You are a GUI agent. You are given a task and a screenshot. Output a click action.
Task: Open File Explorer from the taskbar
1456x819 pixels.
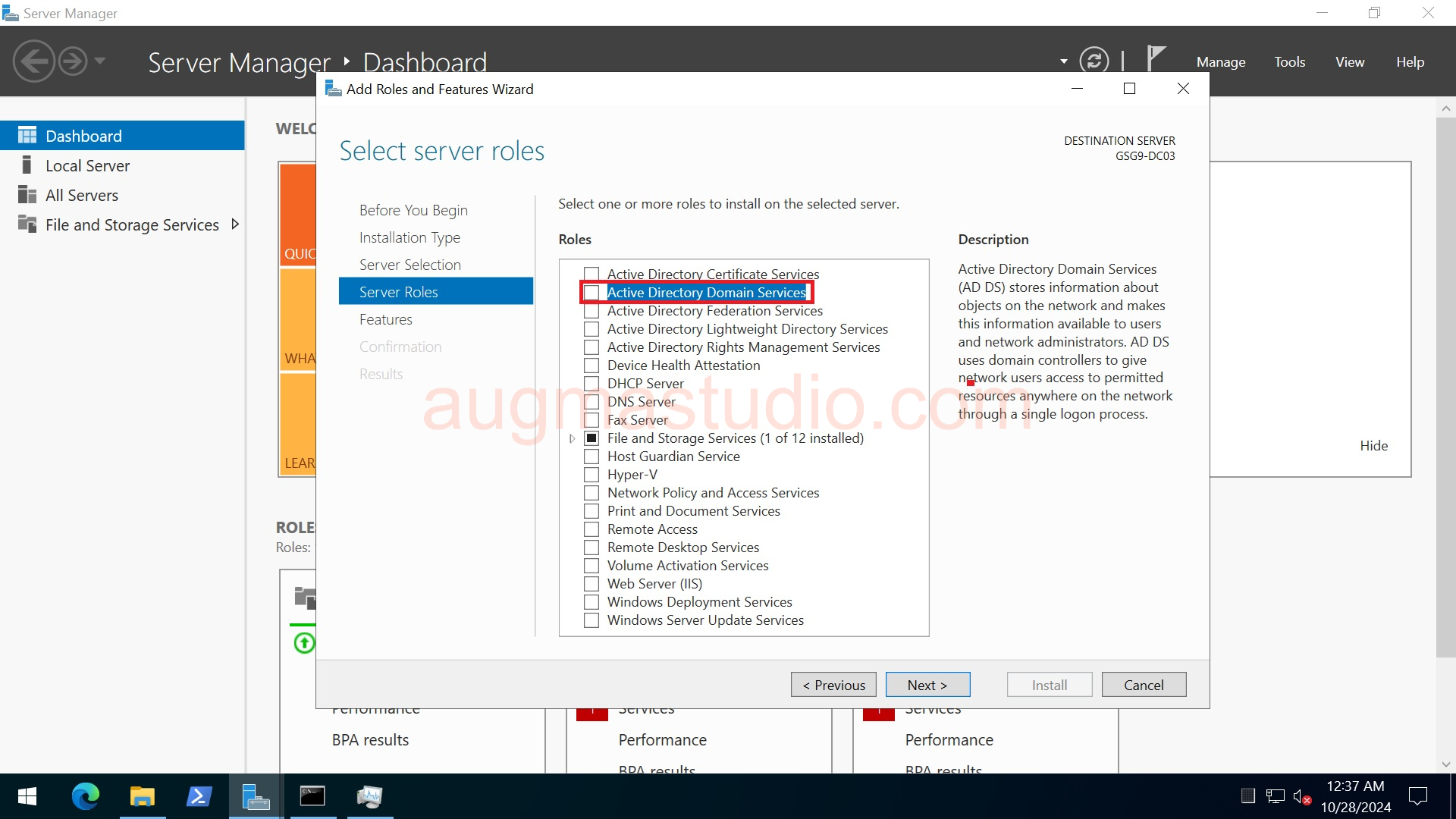point(142,796)
